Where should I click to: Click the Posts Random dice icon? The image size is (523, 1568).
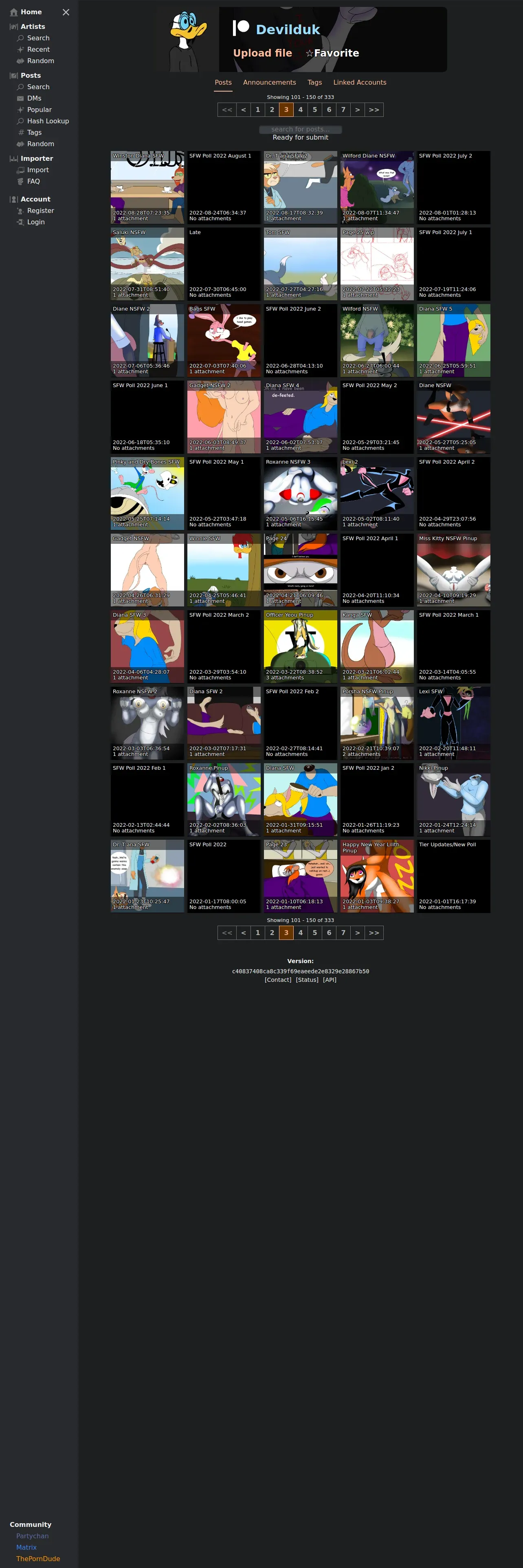click(x=21, y=144)
